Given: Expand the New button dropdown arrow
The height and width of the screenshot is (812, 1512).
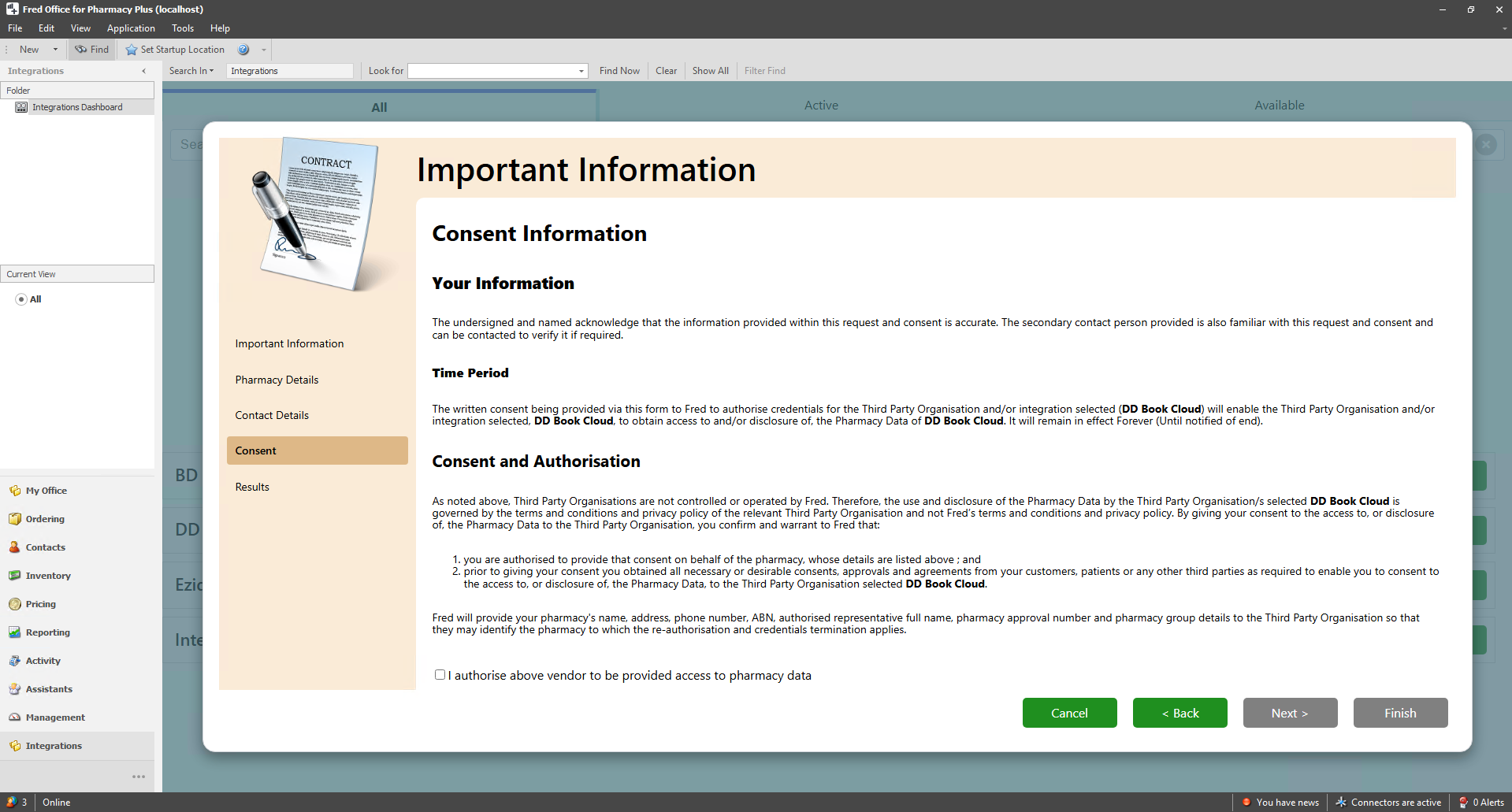Looking at the screenshot, I should click(x=55, y=50).
